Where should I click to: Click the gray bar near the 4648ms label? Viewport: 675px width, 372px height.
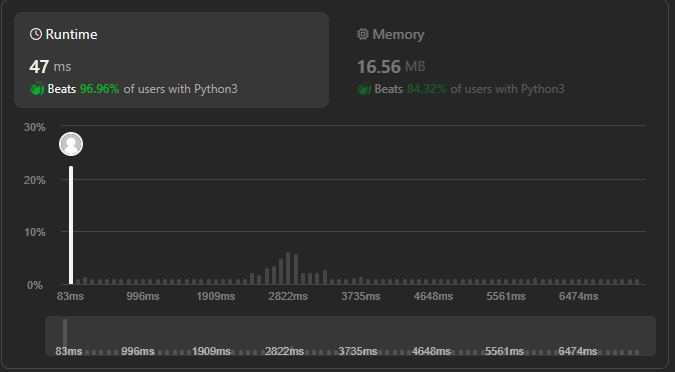(433, 282)
